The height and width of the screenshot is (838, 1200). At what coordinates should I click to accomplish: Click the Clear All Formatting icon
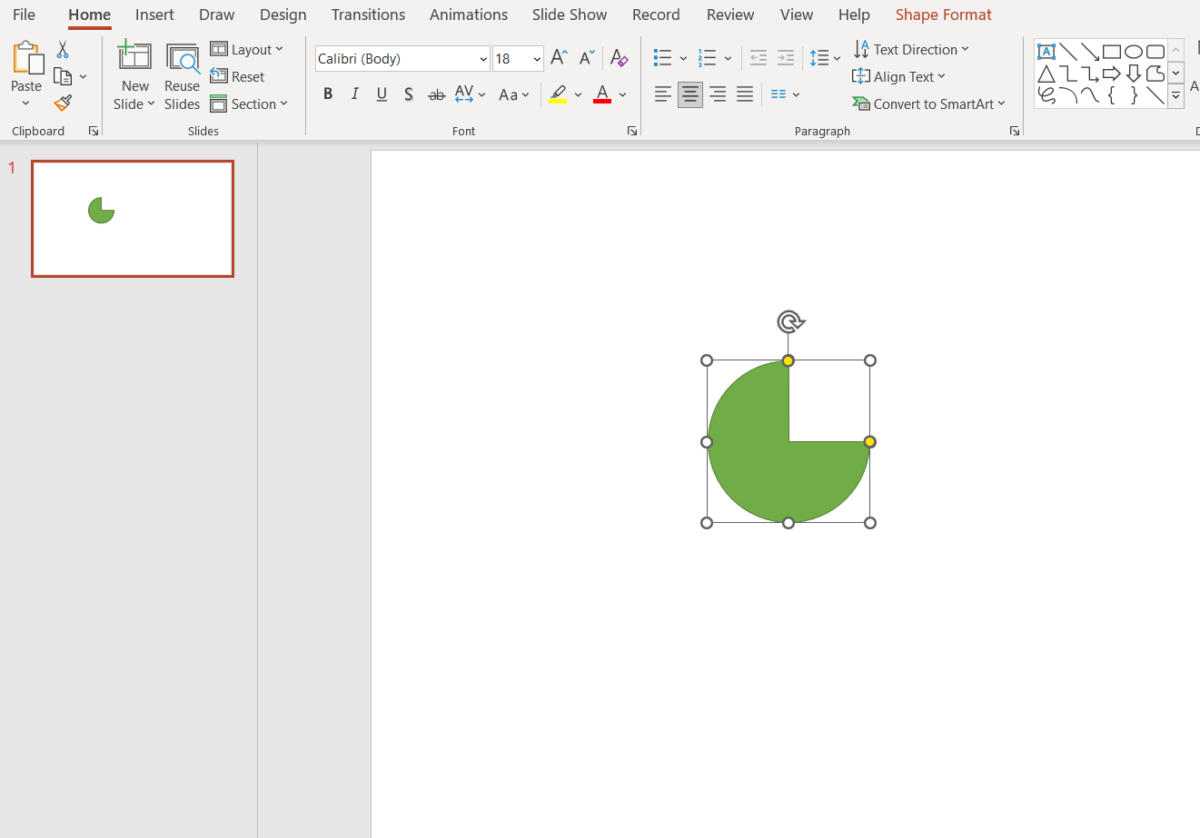(x=619, y=58)
